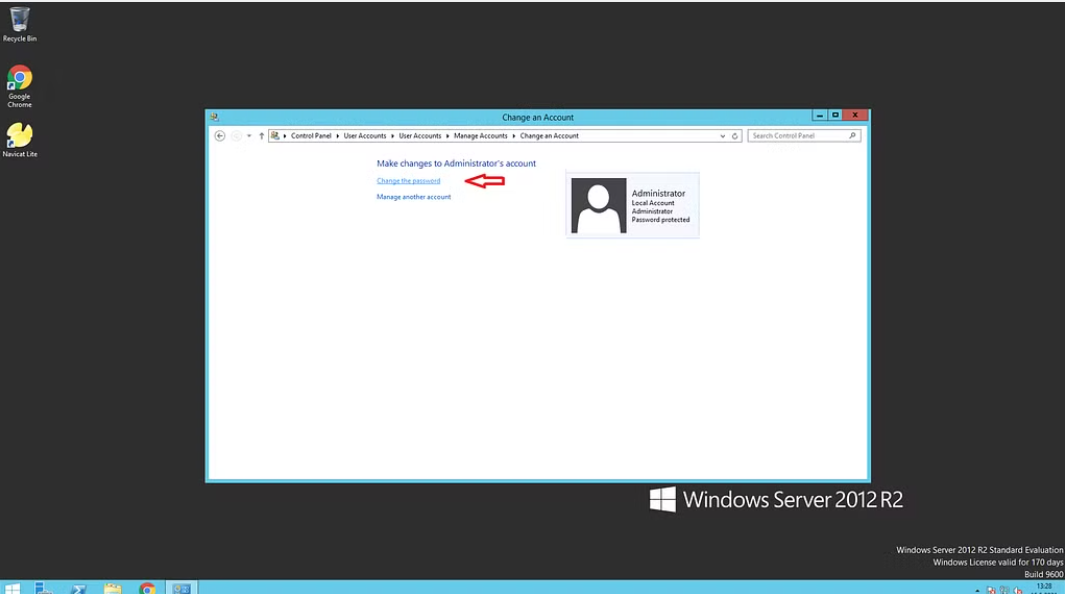Open Google Chrome from the taskbar

click(147, 588)
